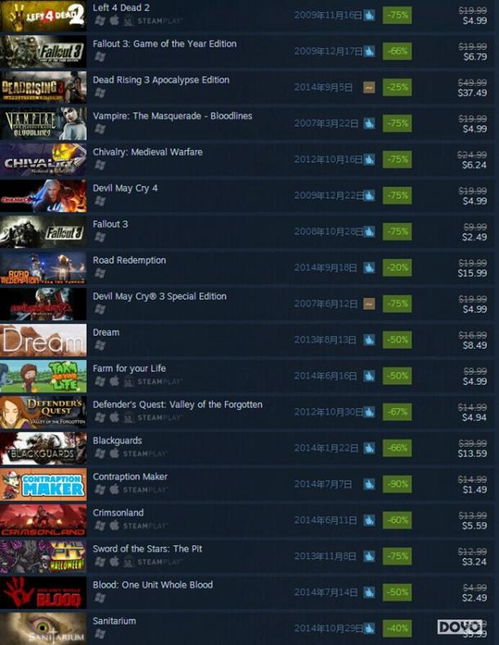499x645 pixels.
Task: Click thumbs-up icon on Road Redemption row
Action: click(369, 268)
